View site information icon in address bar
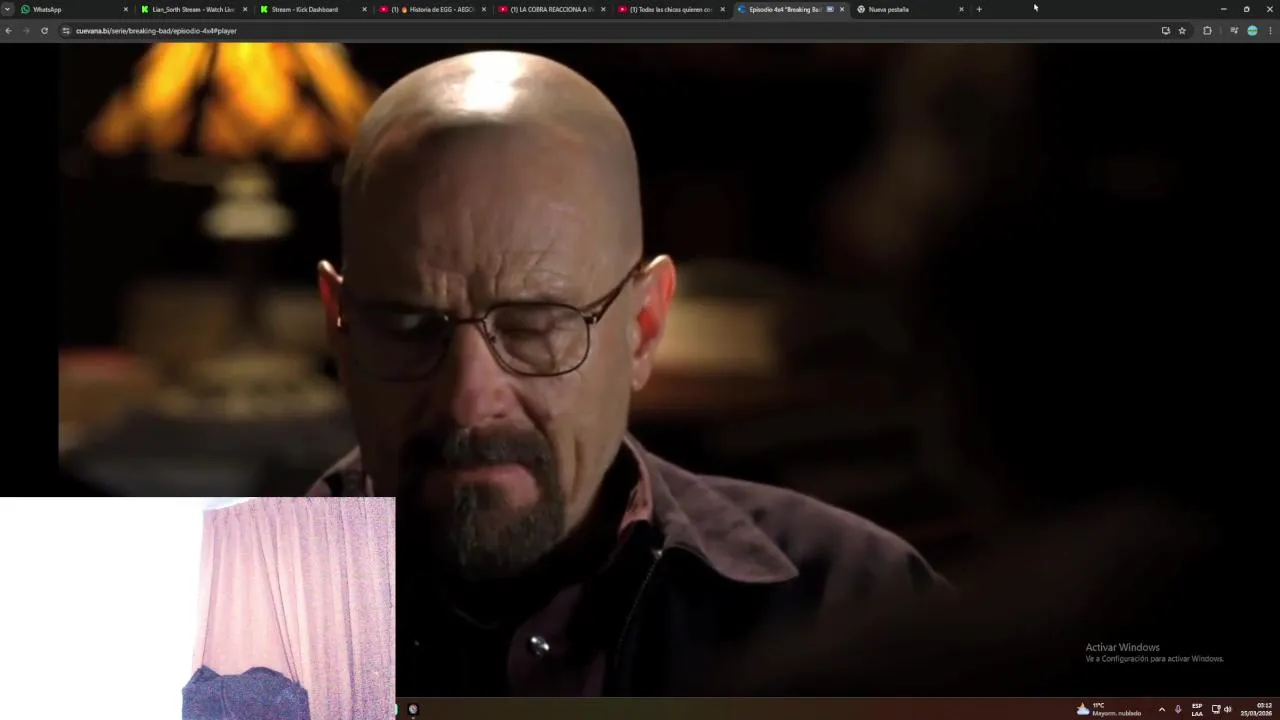This screenshot has height=720, width=1280. coord(66,31)
